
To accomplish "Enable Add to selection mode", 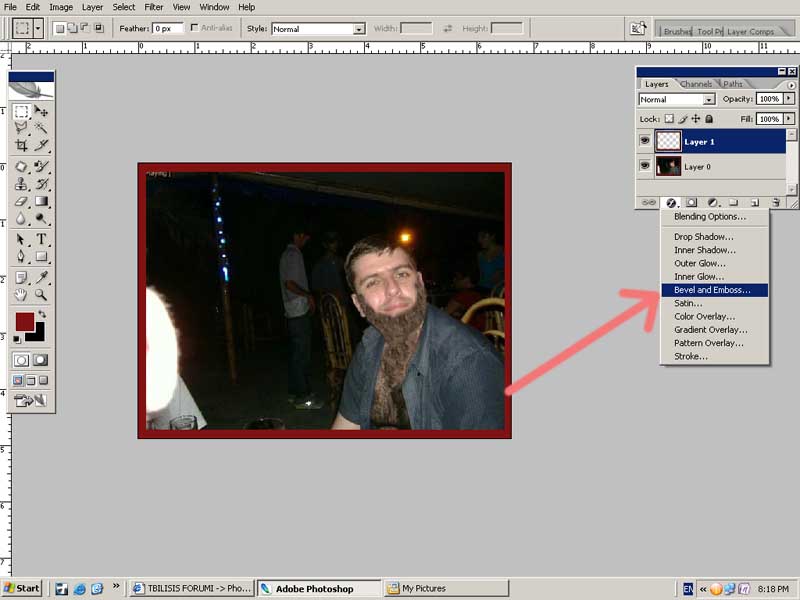I will [x=72, y=28].
